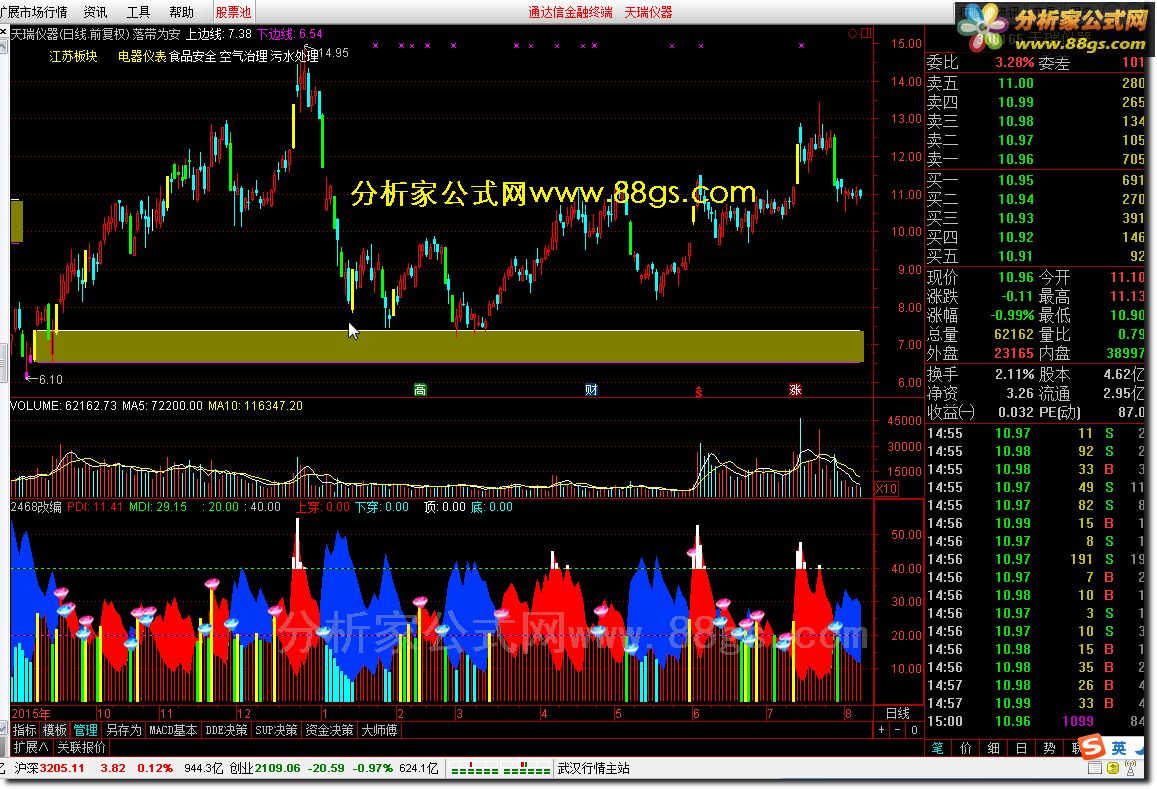Click the panel layout icon above the price axis
Screen dimensions: 1157x789
click(x=866, y=33)
